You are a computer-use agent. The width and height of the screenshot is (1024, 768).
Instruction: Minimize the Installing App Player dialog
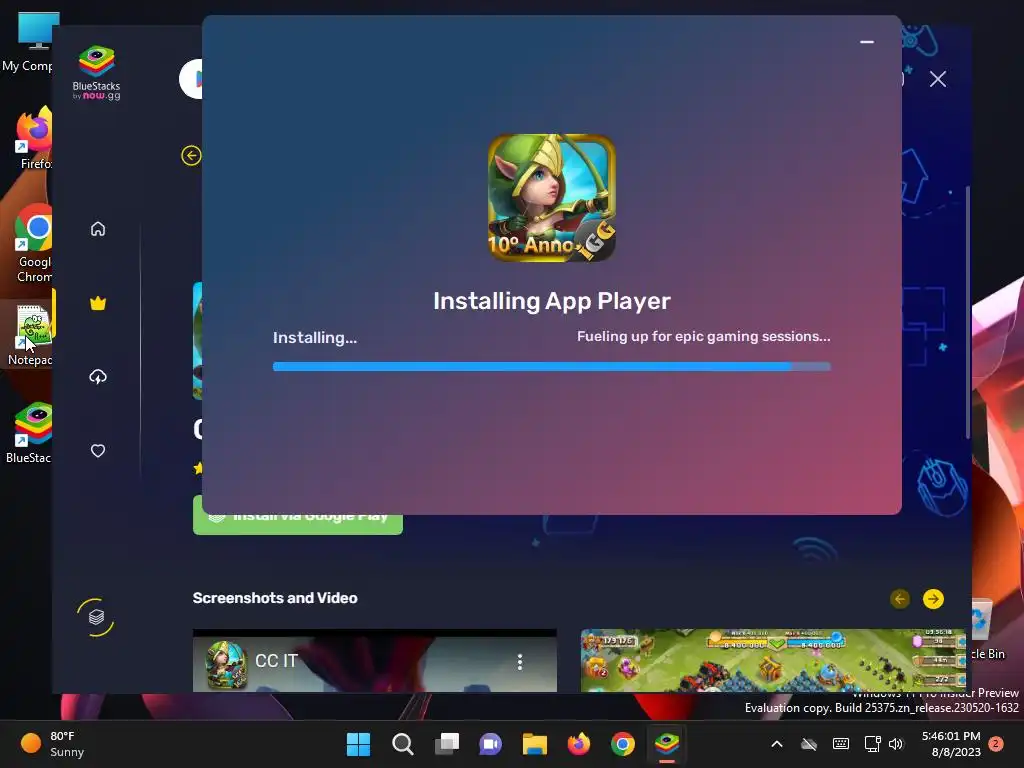867,42
